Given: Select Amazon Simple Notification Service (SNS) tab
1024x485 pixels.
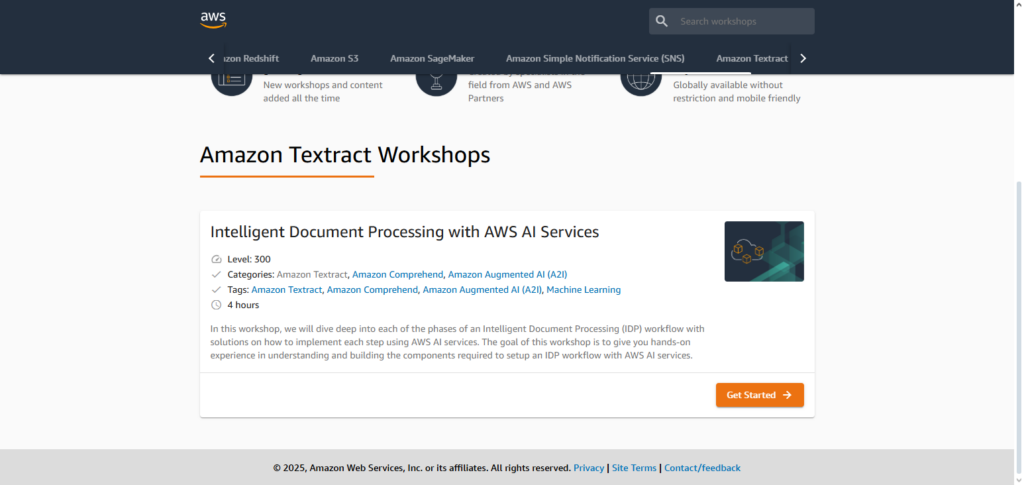Looking at the screenshot, I should click(595, 59).
